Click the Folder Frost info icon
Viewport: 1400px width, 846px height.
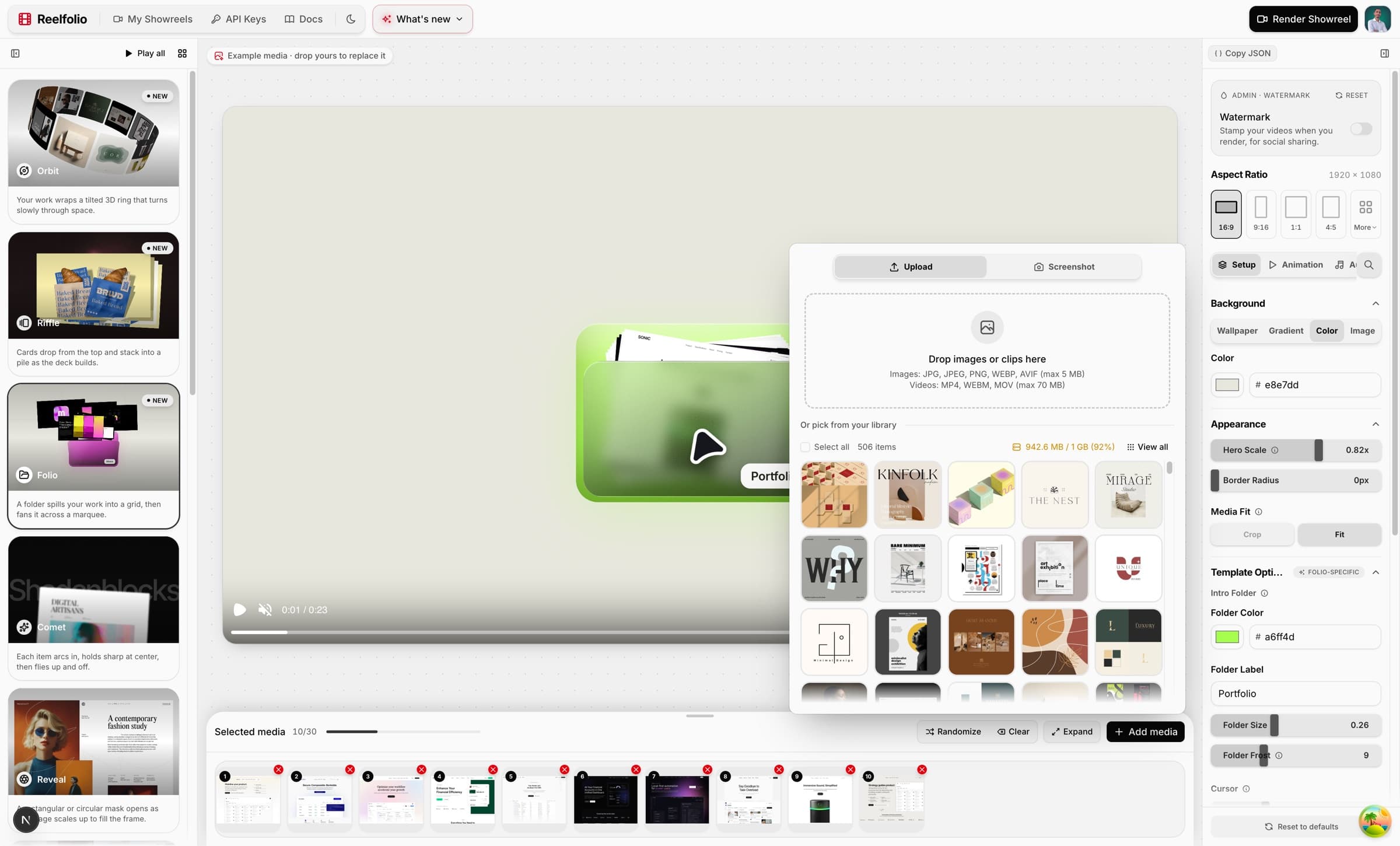click(1279, 756)
